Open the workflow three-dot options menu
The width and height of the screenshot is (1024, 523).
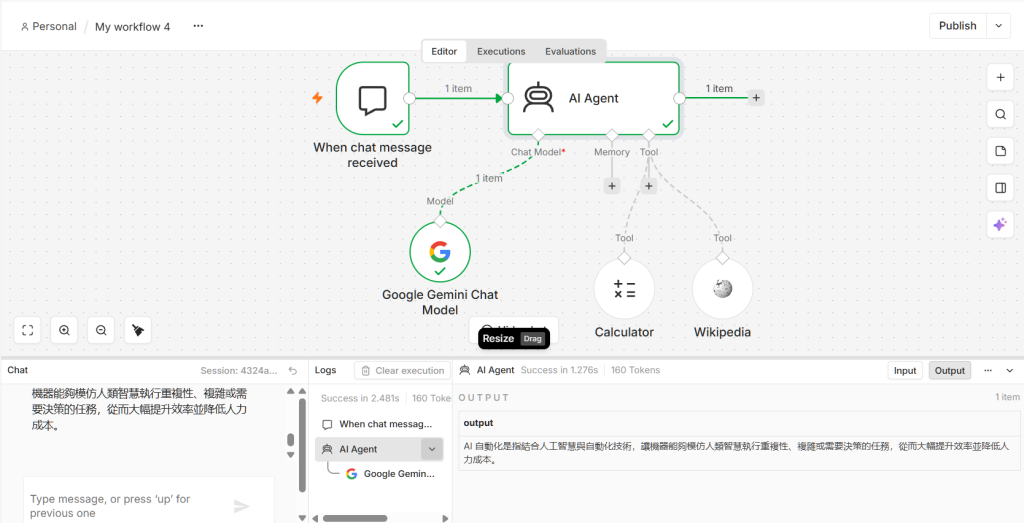198,26
